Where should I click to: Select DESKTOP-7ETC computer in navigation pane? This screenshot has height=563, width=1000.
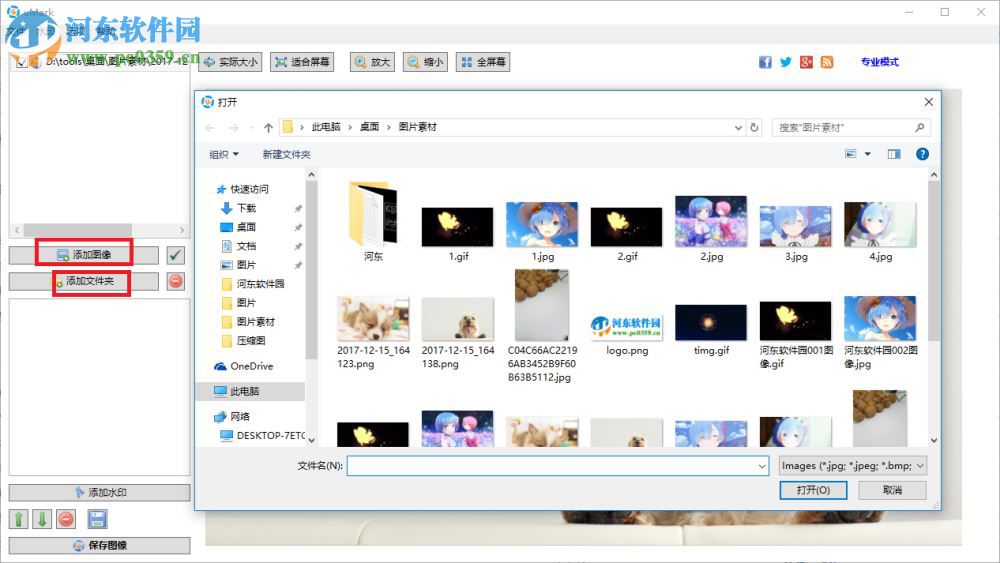(x=263, y=435)
